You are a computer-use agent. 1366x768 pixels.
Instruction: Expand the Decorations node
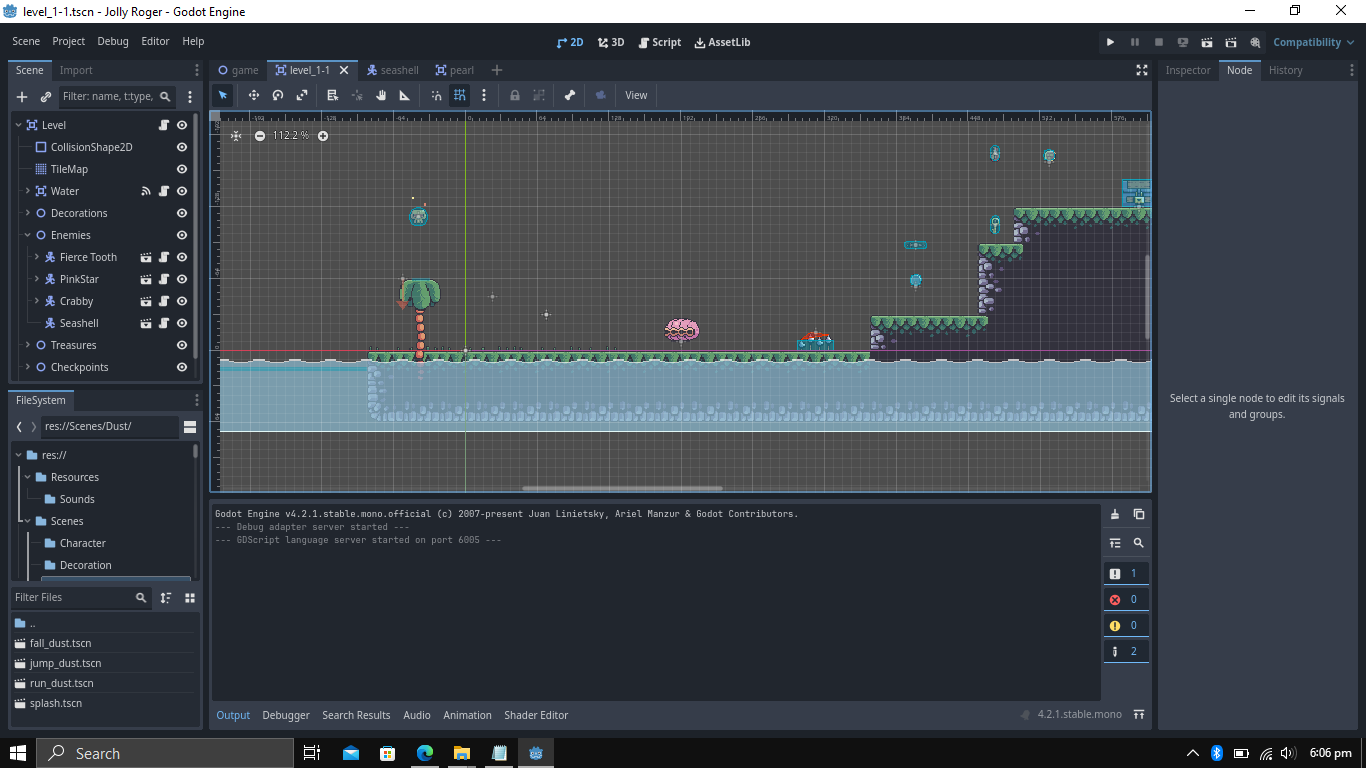(27, 213)
